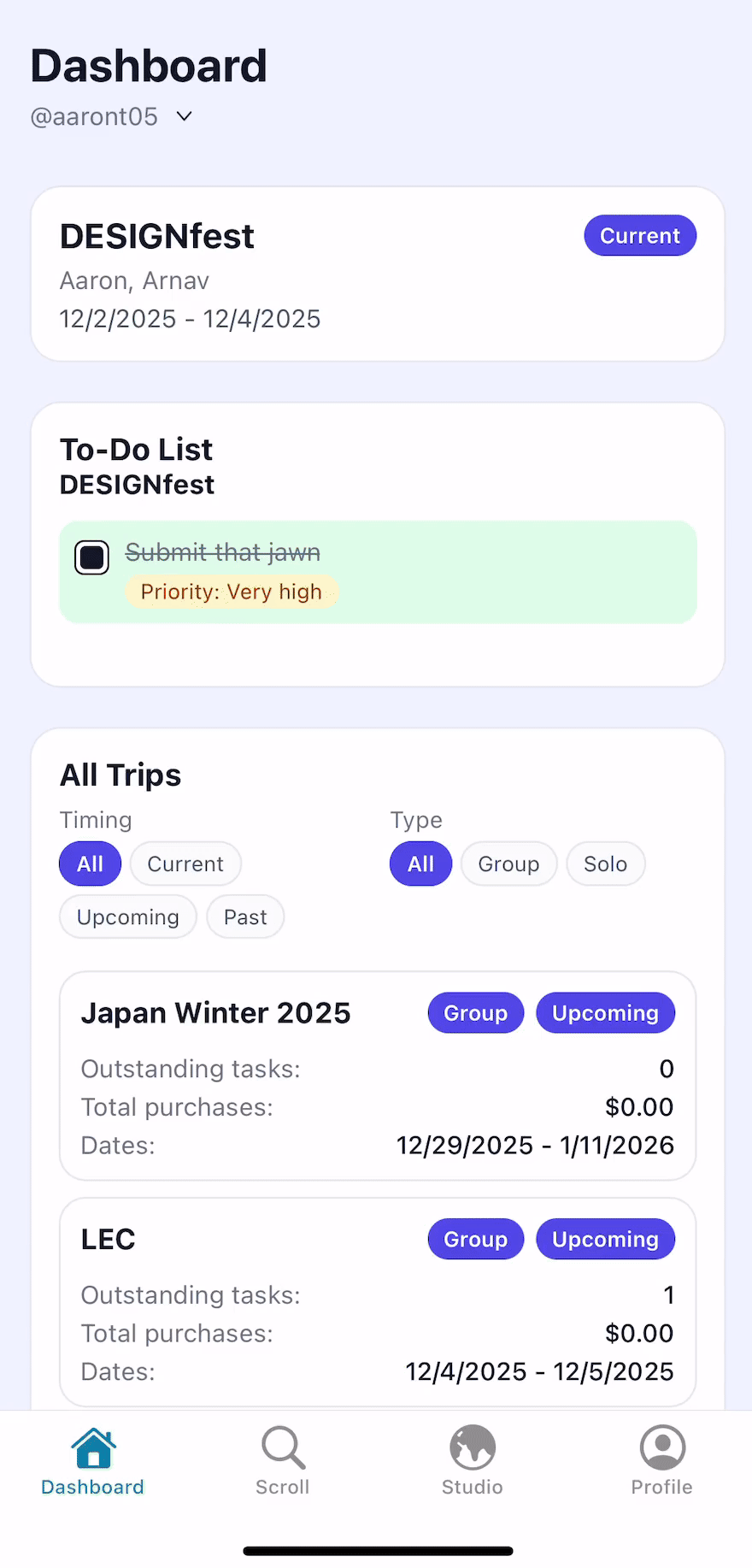Screen dimensions: 752x1568
Task: Open the Scroll search icon
Action: (283, 1447)
